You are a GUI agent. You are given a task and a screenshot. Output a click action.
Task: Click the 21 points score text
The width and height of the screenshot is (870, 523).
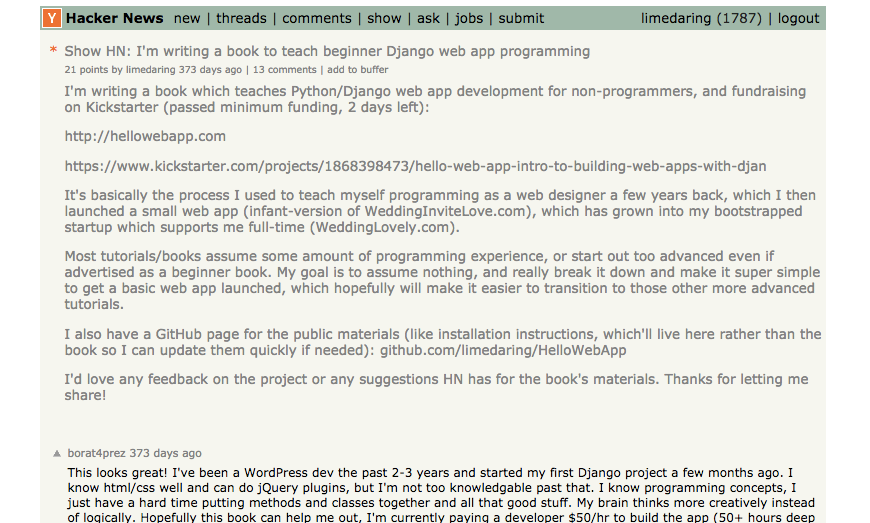pyautogui.click(x=87, y=70)
